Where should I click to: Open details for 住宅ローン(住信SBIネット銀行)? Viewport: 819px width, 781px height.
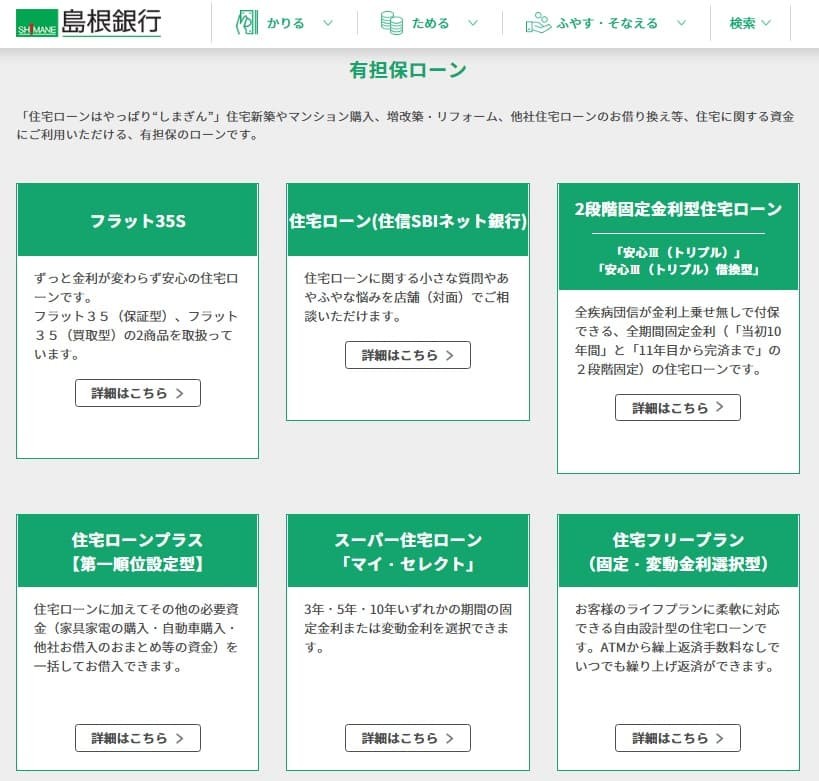[408, 355]
